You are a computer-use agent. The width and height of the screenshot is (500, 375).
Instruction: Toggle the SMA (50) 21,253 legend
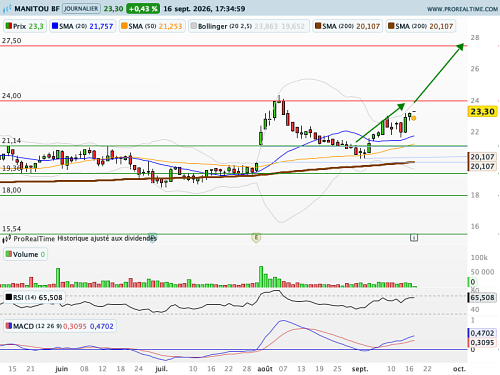[152, 26]
